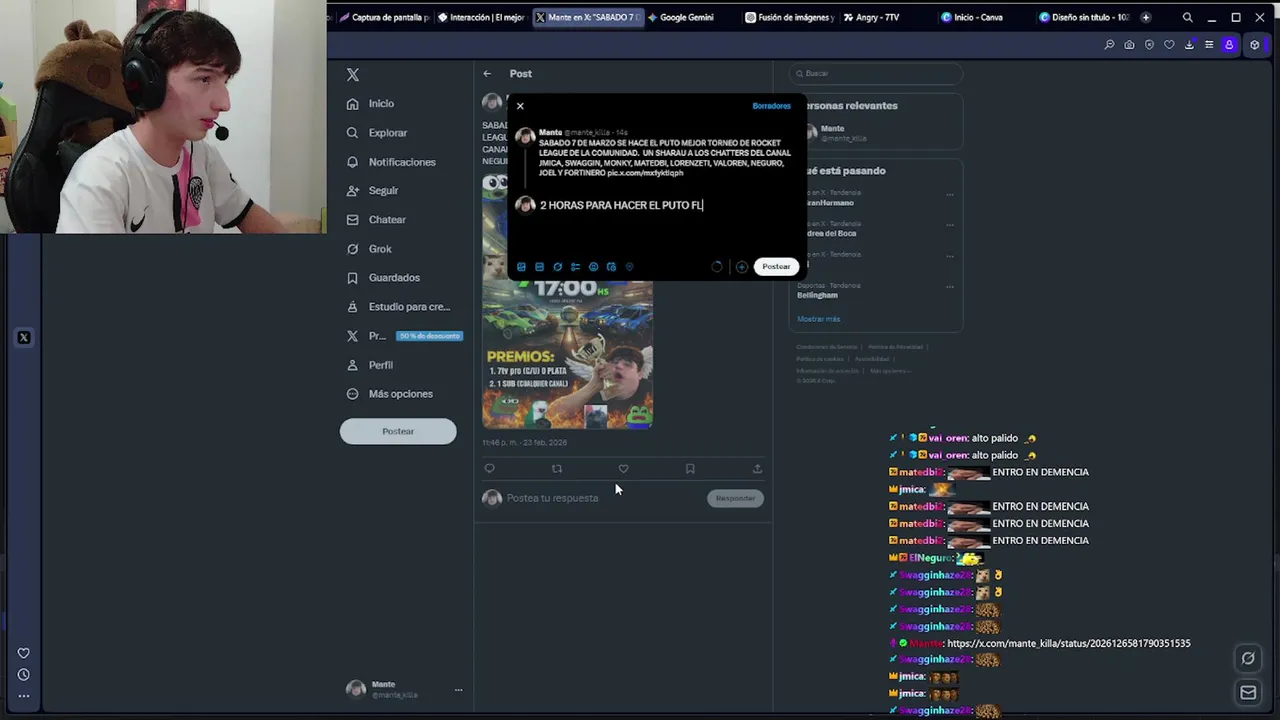This screenshot has width=1280, height=720.
Task: Switch to Diseño sin título tab
Action: pos(1084,17)
